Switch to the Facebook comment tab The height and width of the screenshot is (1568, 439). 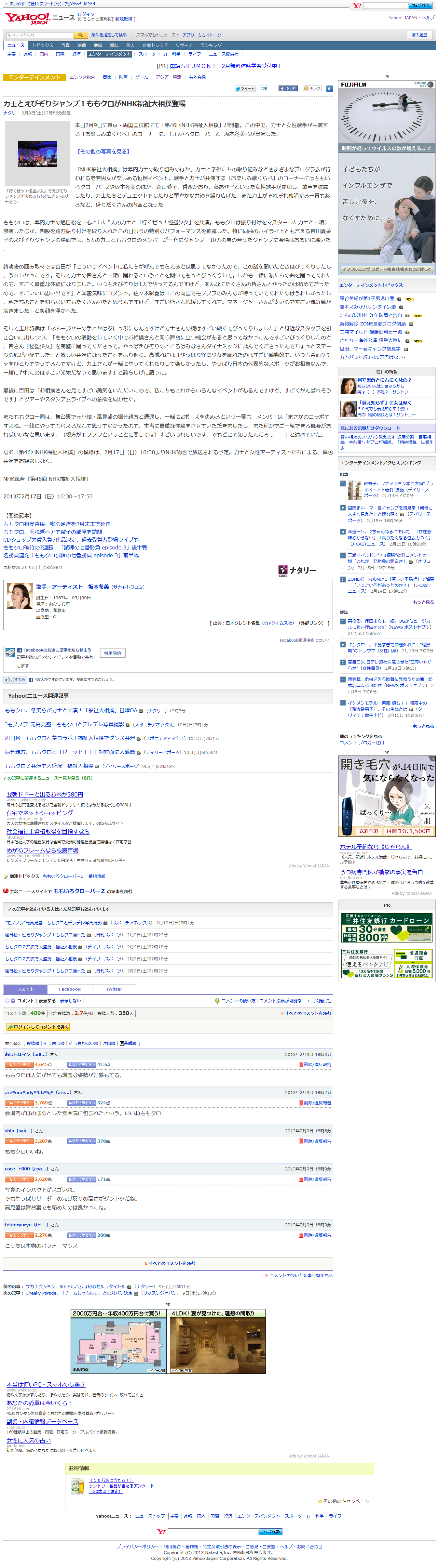pyautogui.click(x=69, y=989)
